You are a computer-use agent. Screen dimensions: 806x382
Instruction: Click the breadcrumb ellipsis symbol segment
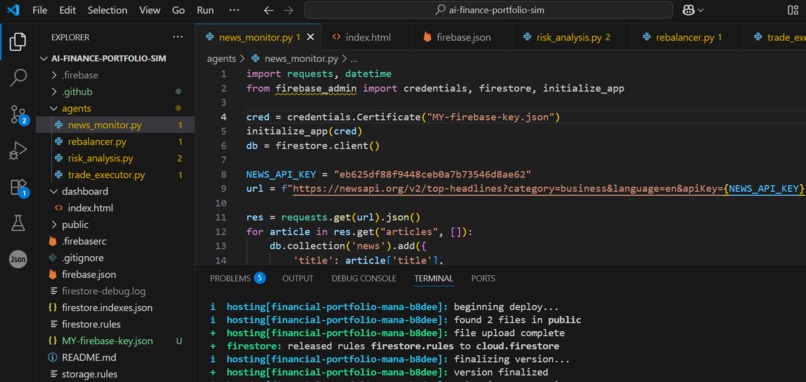[354, 59]
